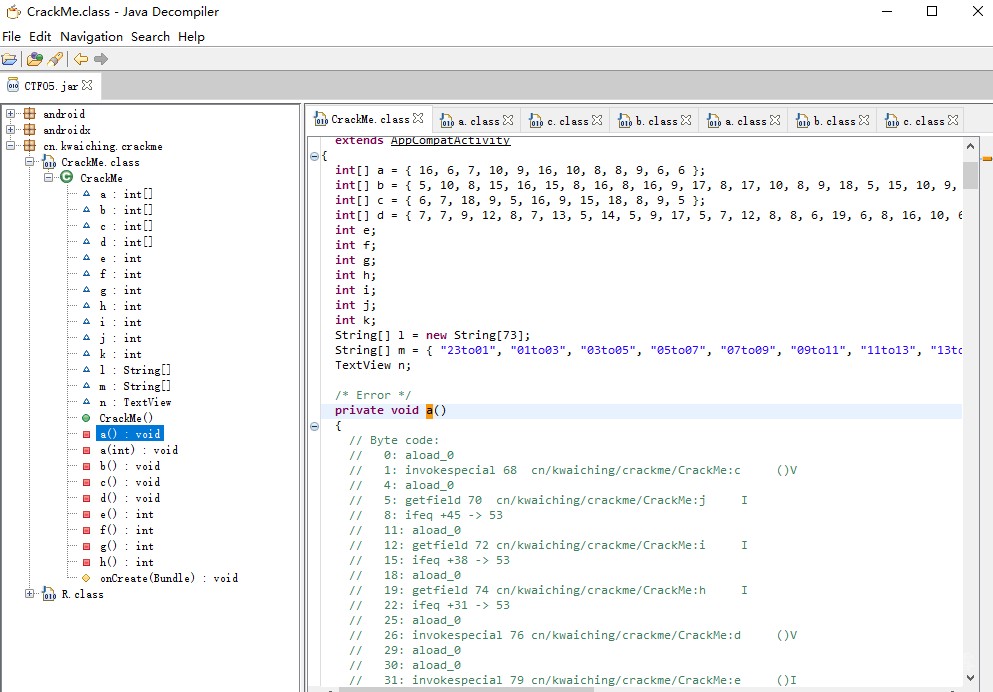Open the Help menu
The width and height of the screenshot is (993, 692).
coord(191,37)
